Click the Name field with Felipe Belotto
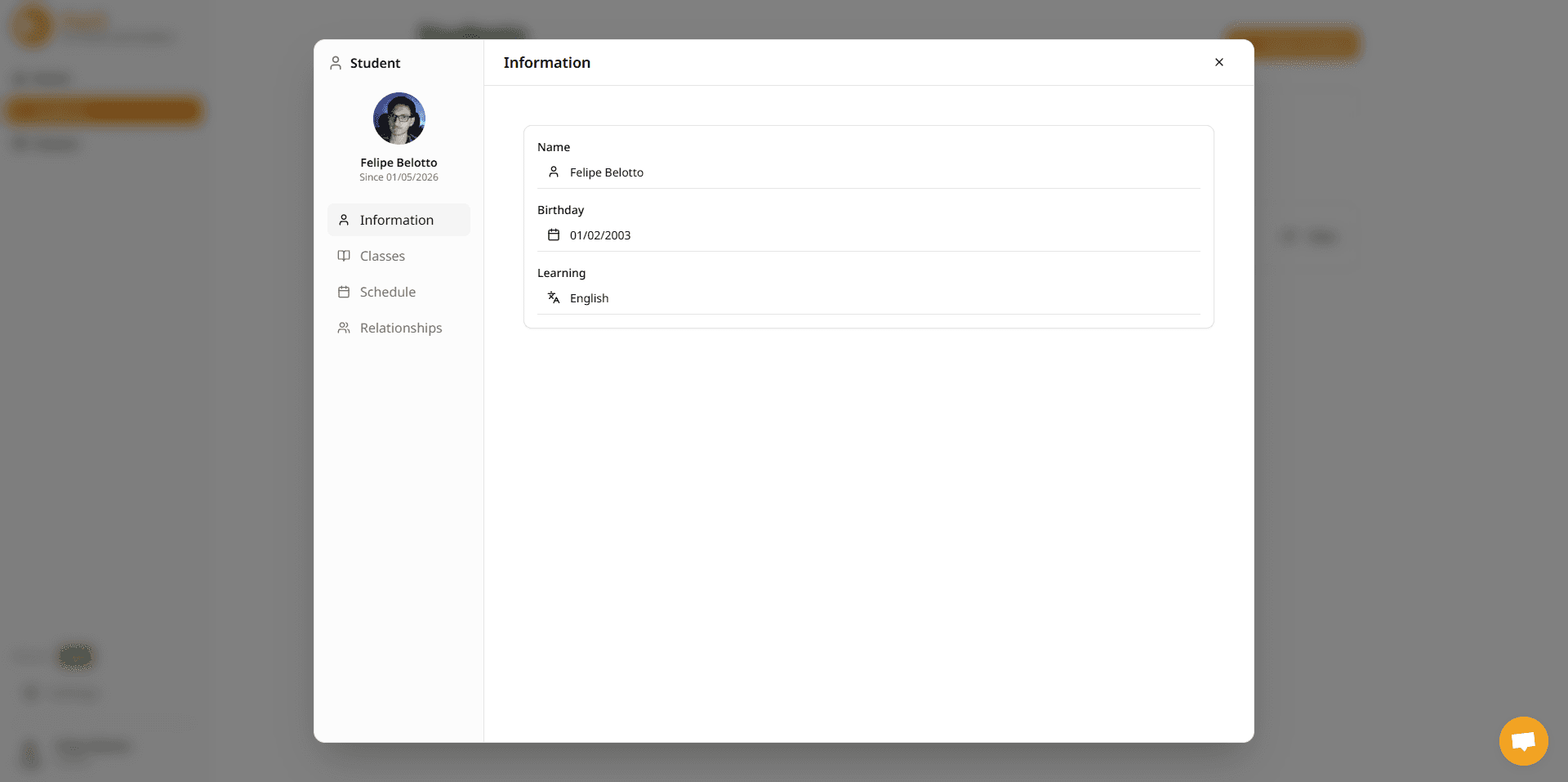1568x782 pixels. click(x=869, y=172)
